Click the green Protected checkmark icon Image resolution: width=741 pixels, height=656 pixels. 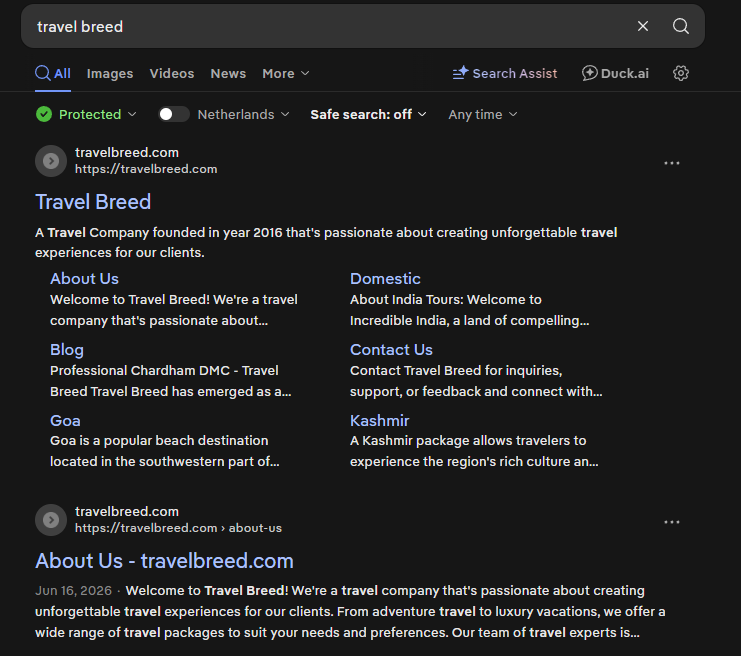tap(44, 114)
